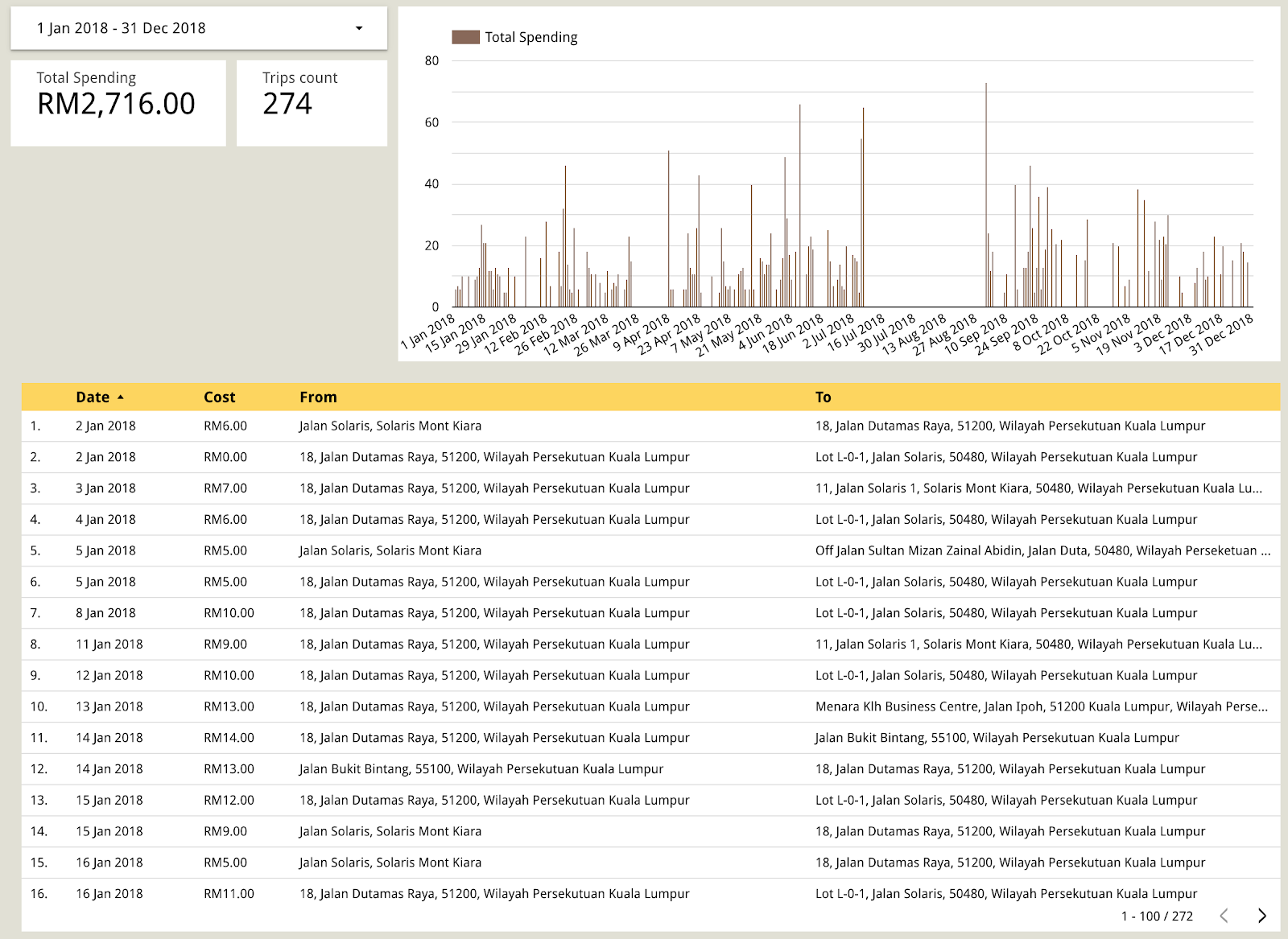Viewport: 1288px width, 939px height.
Task: Click the To column header
Action: (823, 397)
